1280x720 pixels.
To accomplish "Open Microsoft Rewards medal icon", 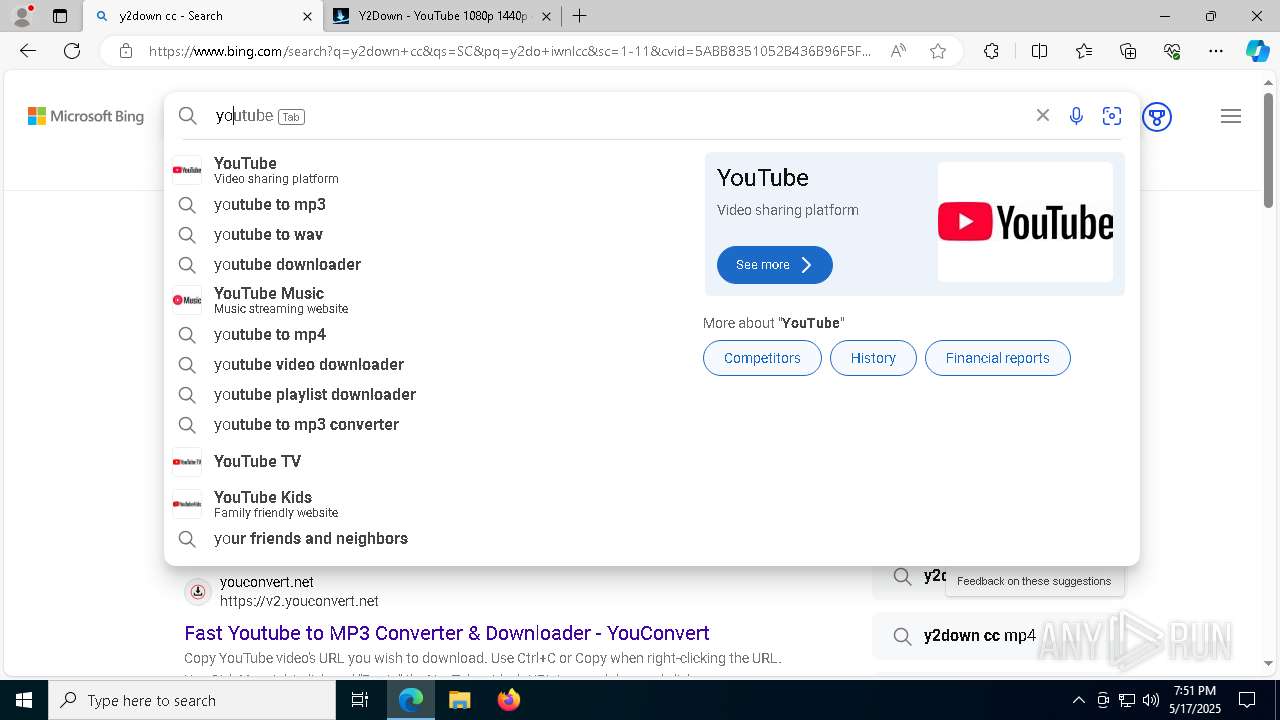I will (1157, 117).
